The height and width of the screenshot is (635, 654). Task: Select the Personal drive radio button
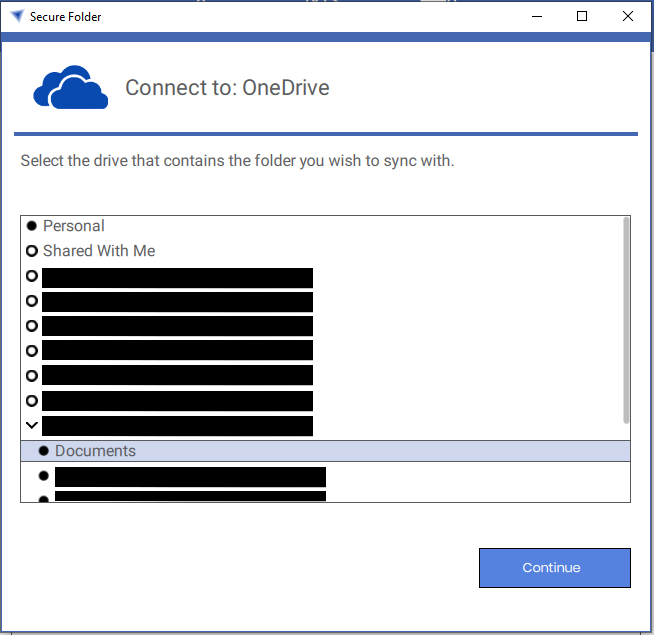coord(32,226)
